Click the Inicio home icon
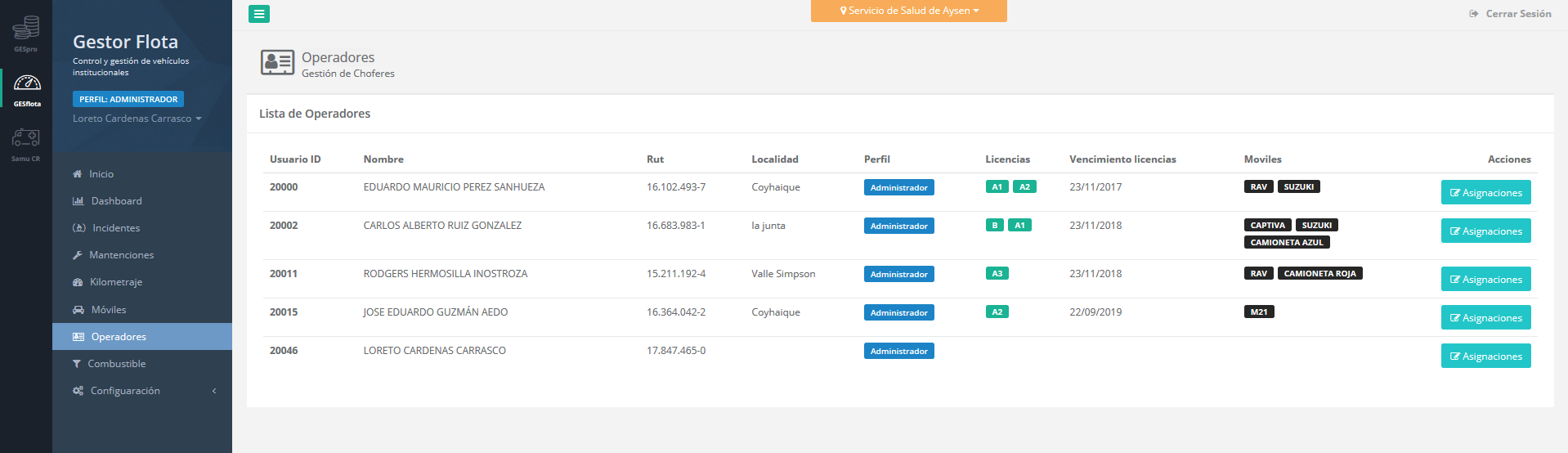The image size is (1568, 453). point(78,174)
